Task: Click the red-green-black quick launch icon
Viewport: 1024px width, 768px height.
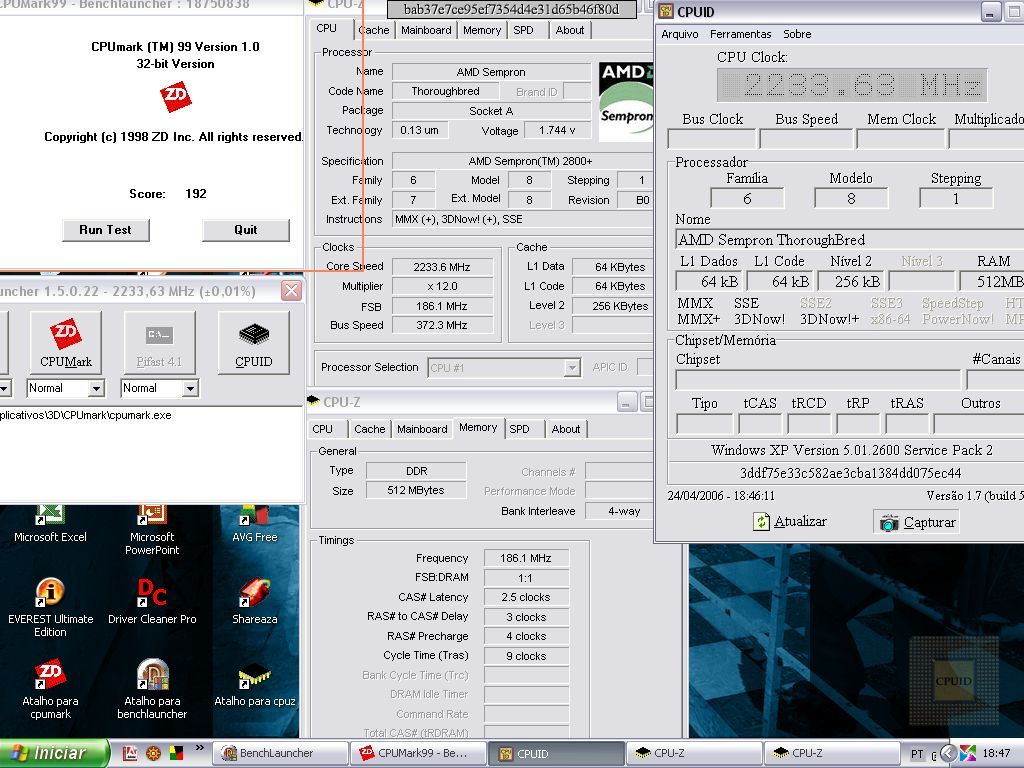Action: point(176,754)
